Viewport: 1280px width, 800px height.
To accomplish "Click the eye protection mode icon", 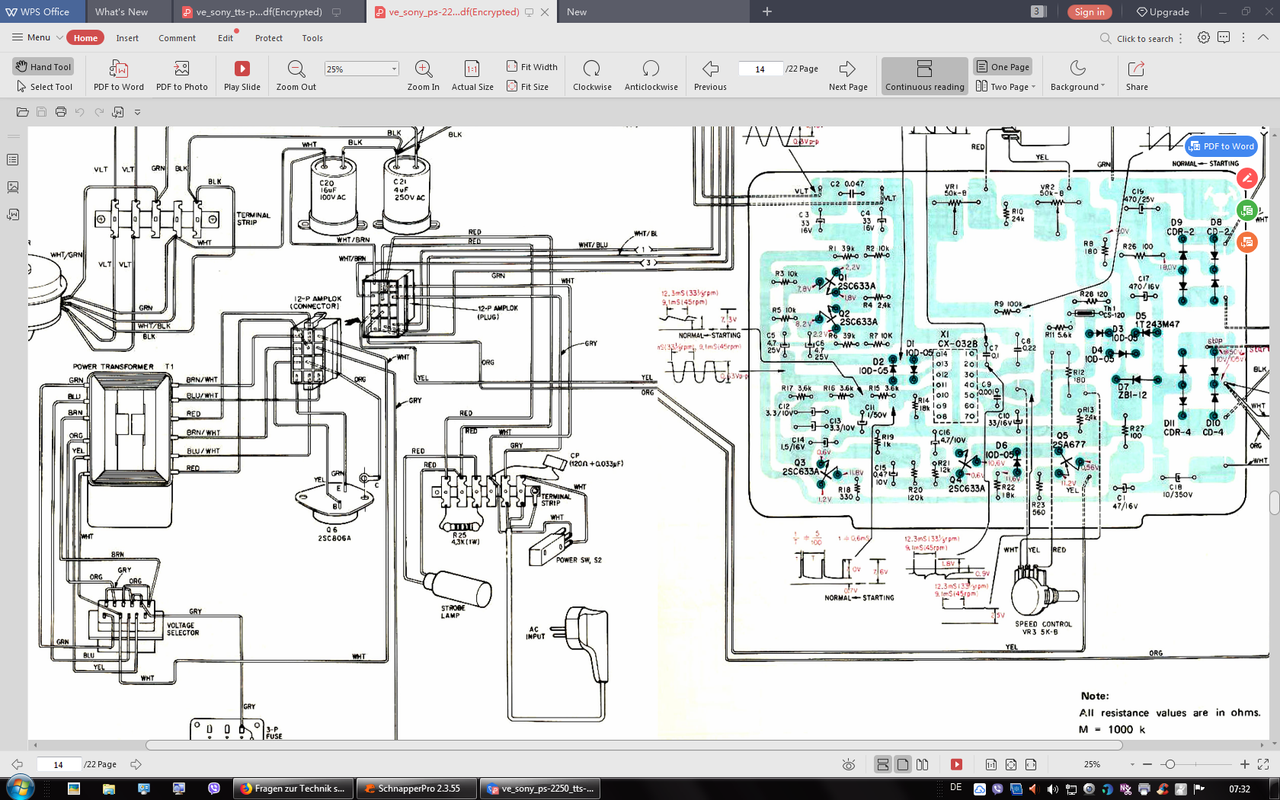I will [849, 764].
